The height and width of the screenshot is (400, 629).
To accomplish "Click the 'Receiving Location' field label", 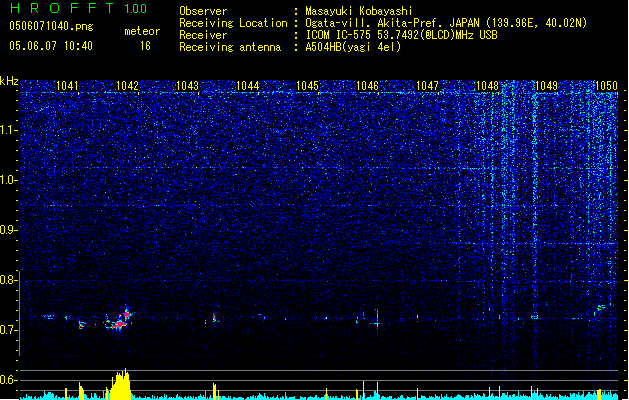I will click(233, 23).
